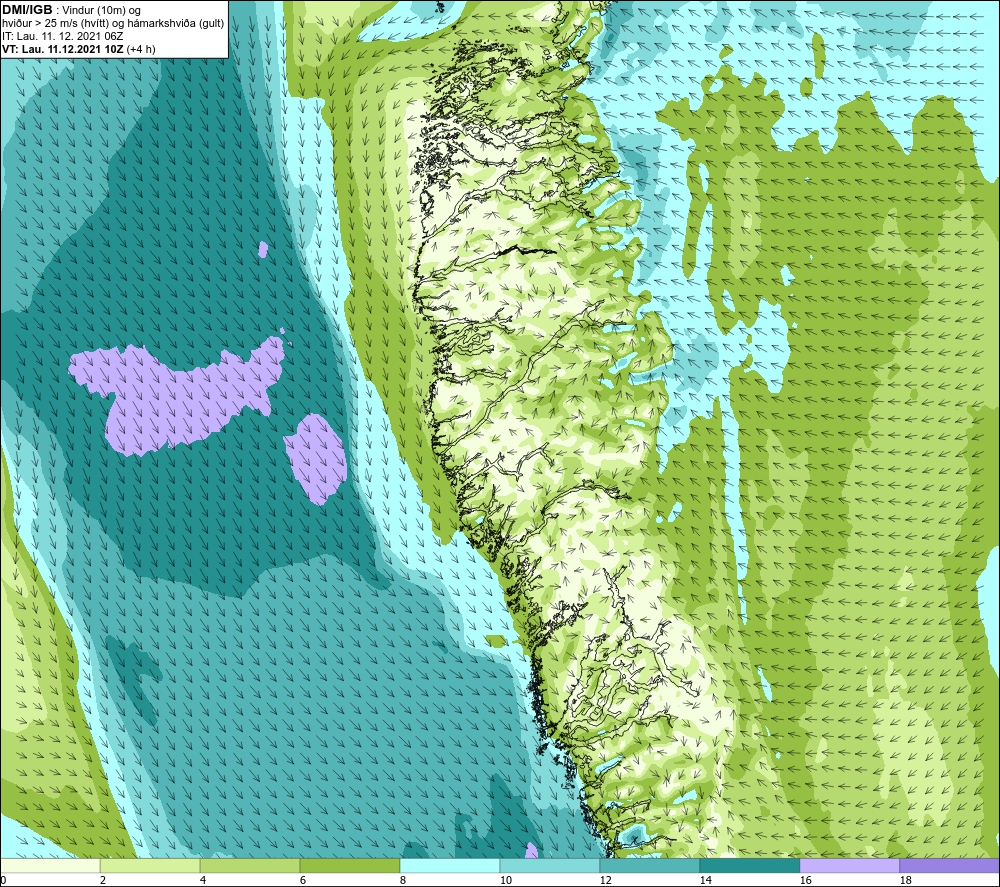This screenshot has width=1000, height=887.
Task: Click the 16–18 m/s lavender legend swatch
Action: [850, 865]
